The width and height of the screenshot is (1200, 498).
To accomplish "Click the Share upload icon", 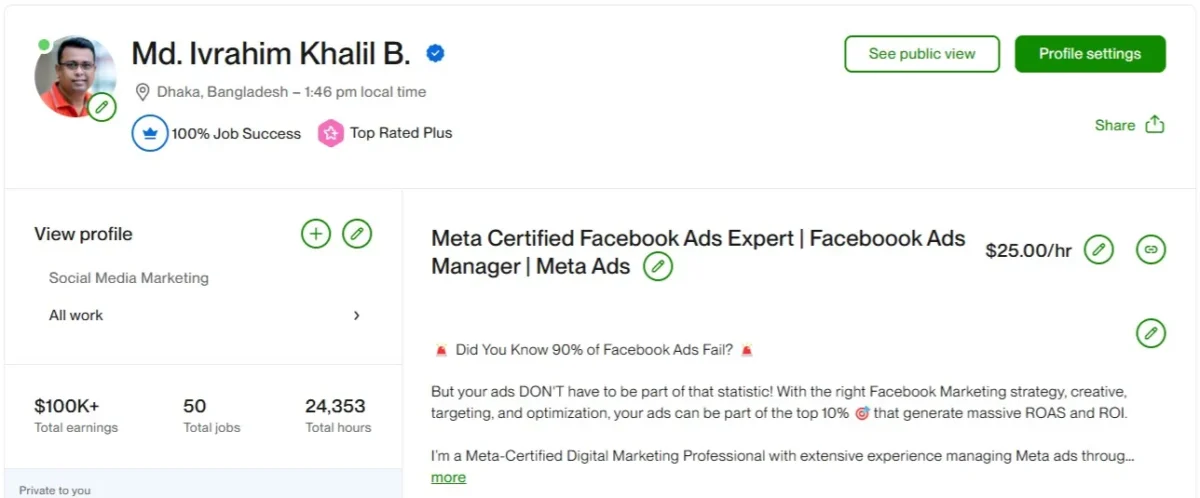I will click(x=1155, y=125).
